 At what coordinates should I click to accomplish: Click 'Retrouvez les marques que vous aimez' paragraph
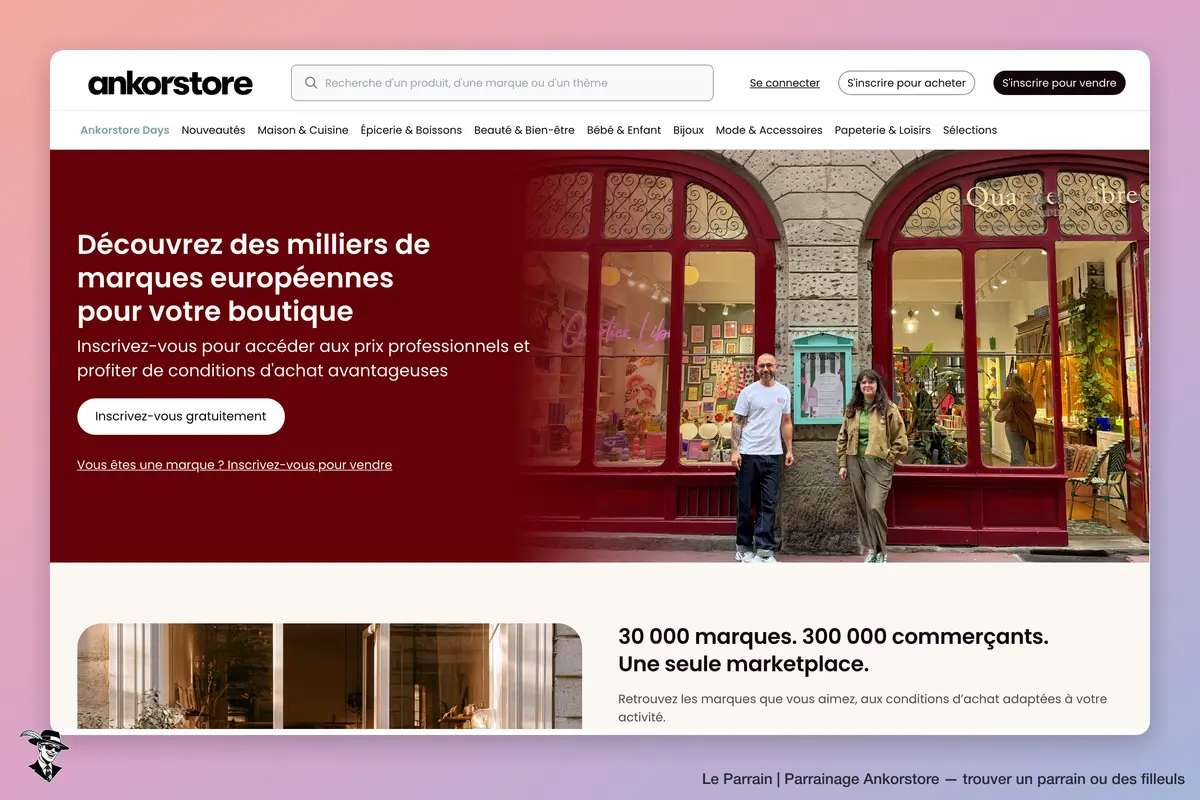pos(862,708)
